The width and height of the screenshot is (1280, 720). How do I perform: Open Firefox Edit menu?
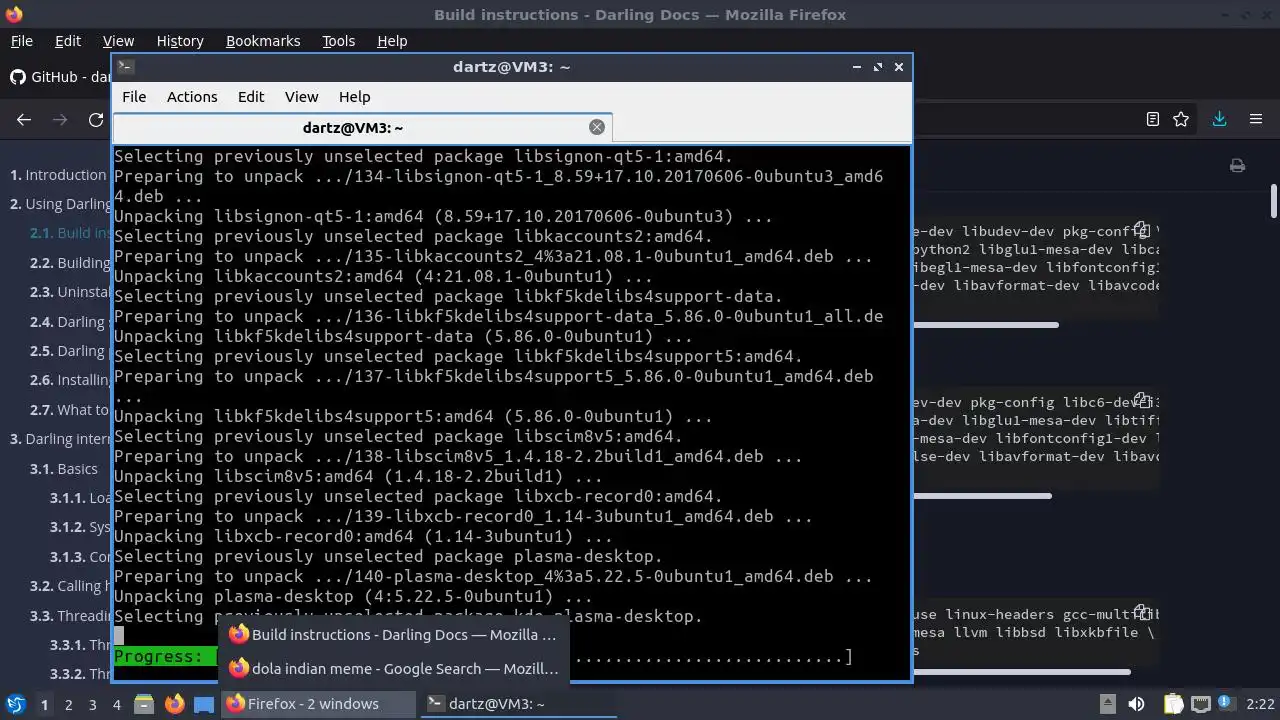(68, 41)
